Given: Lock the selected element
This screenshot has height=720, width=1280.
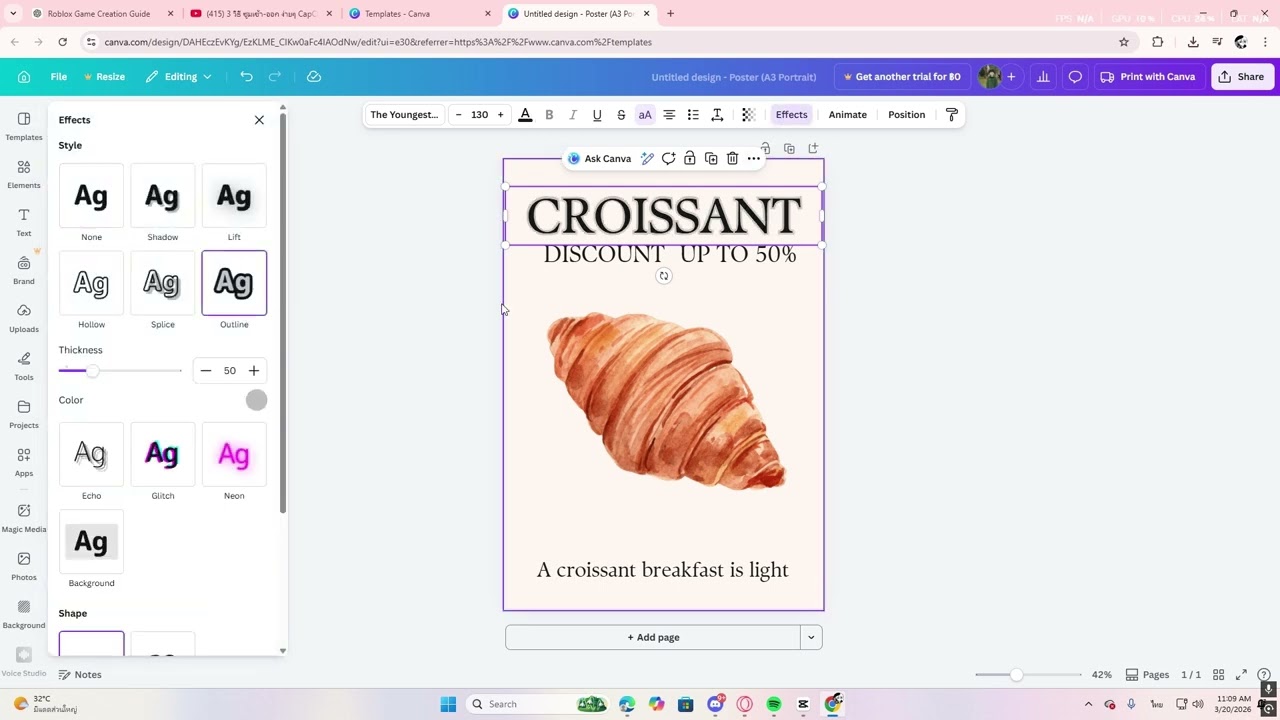Looking at the screenshot, I should click(690, 158).
